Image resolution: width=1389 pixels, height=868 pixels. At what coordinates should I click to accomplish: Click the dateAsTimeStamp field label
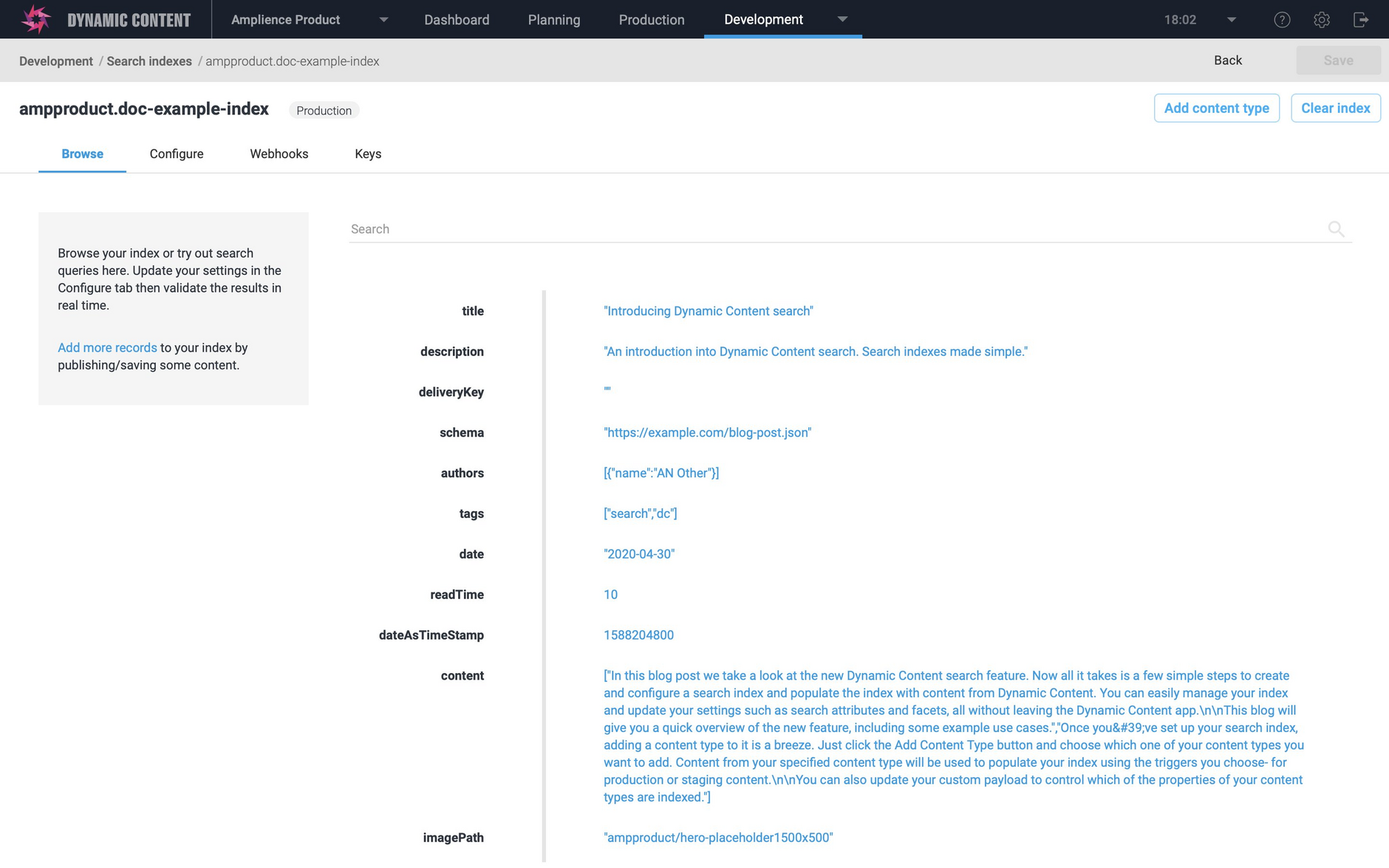pos(431,635)
